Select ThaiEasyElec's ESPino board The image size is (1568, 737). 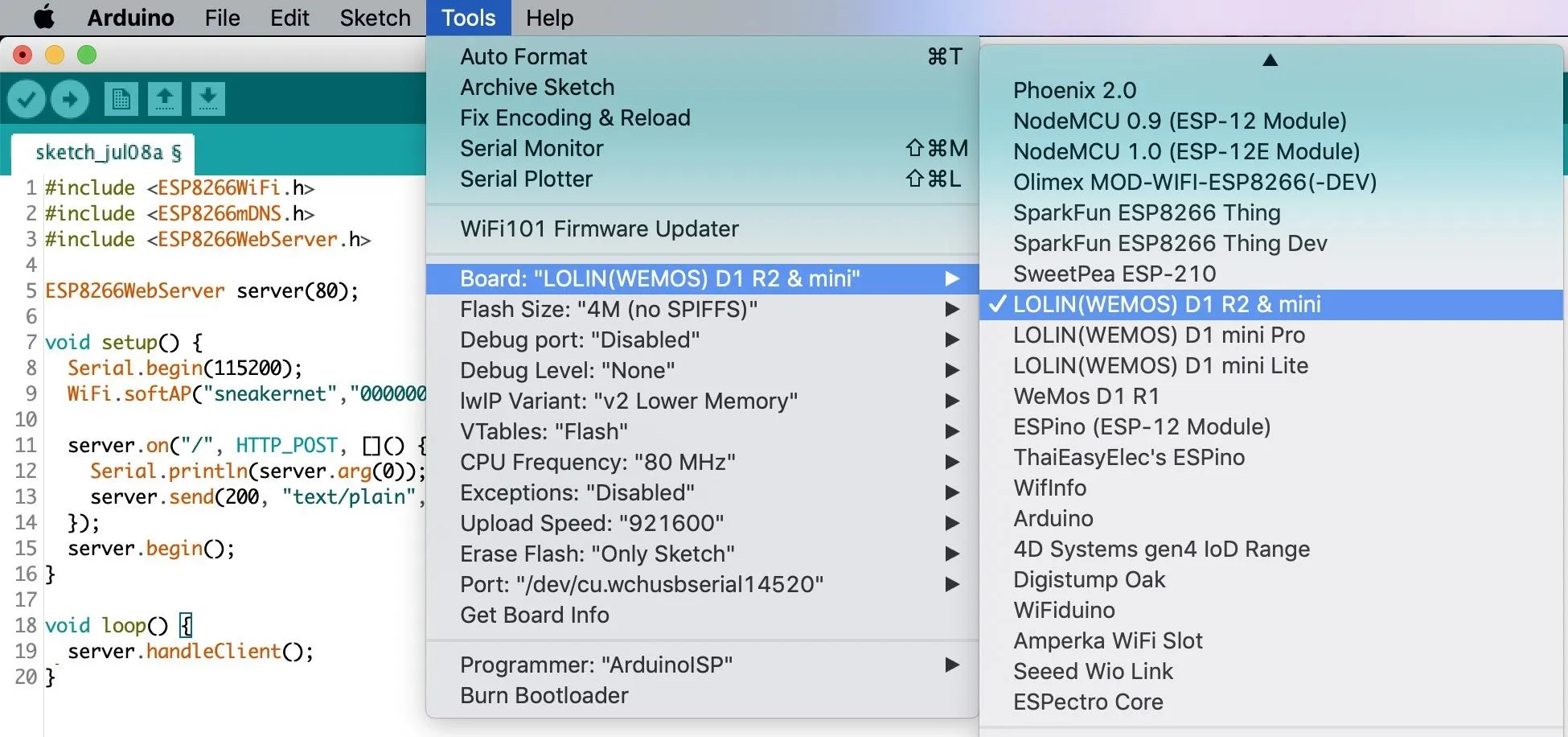[x=1271, y=457]
